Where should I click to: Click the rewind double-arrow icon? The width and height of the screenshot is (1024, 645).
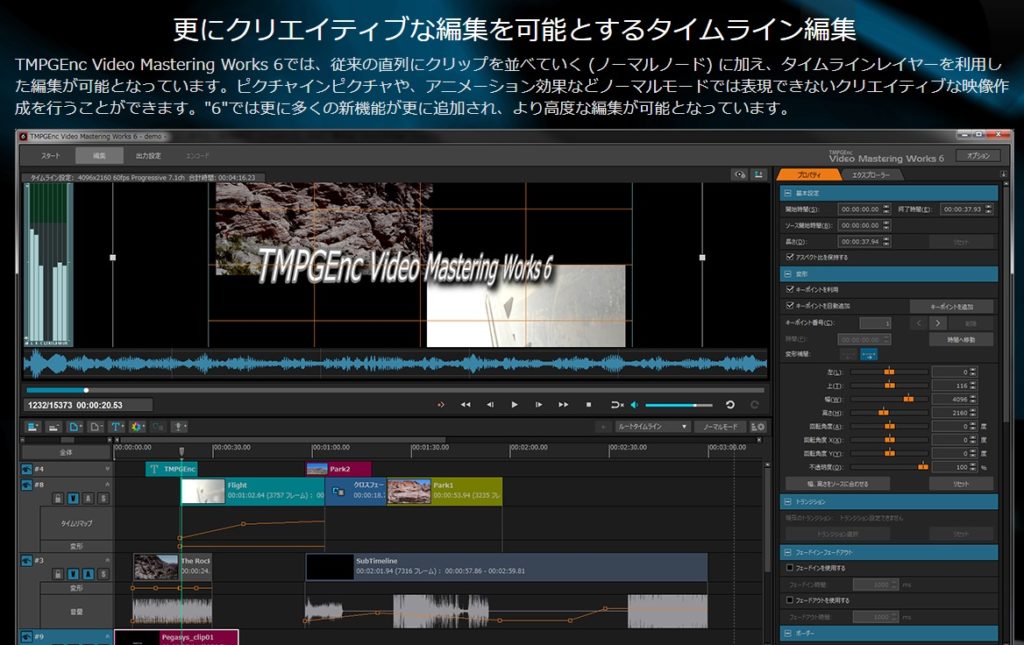click(465, 405)
